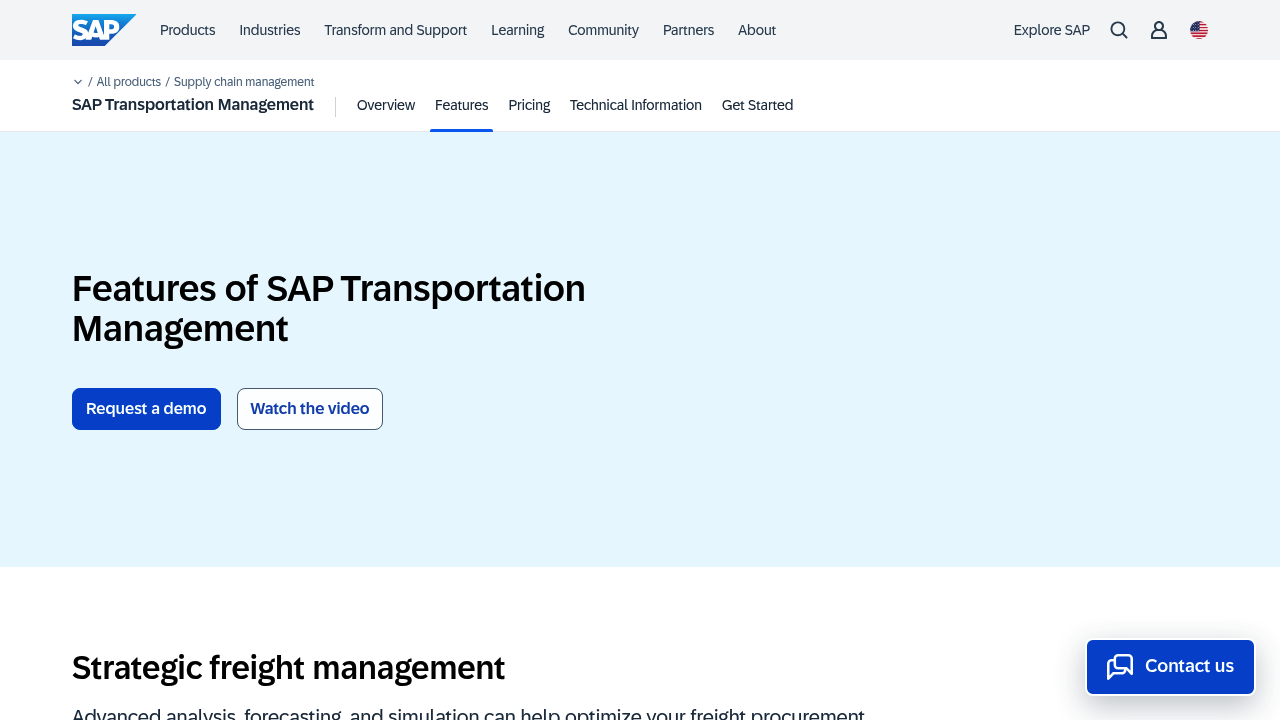This screenshot has height=720, width=1280.
Task: Open the About menu
Action: point(757,30)
